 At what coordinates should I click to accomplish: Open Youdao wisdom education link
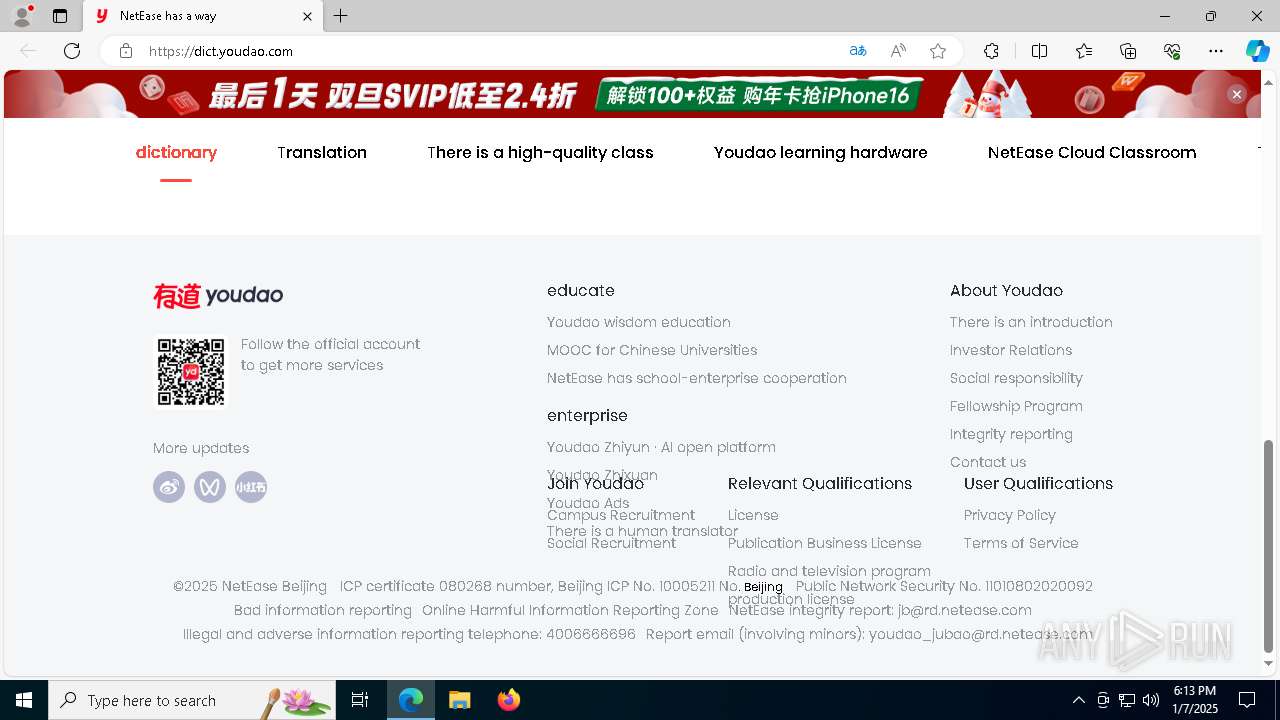[x=639, y=322]
